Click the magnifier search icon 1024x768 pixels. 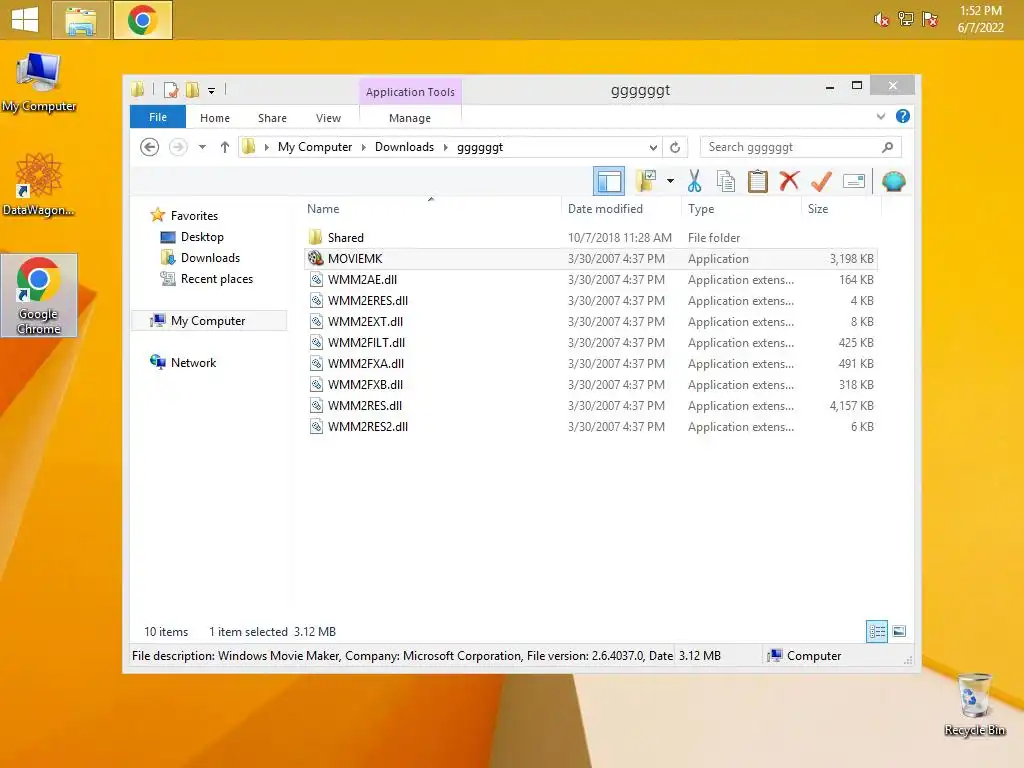(888, 147)
